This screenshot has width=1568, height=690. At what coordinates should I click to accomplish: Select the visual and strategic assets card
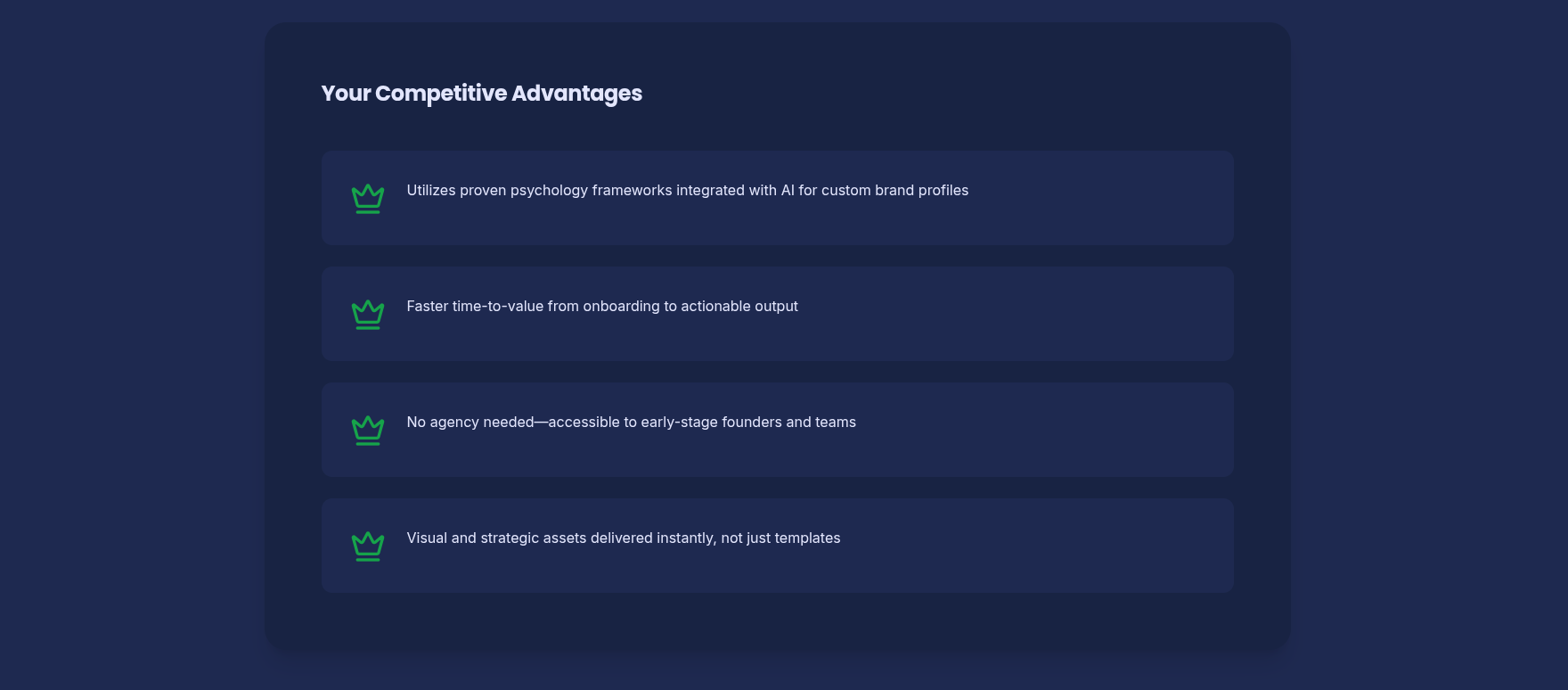tap(778, 546)
